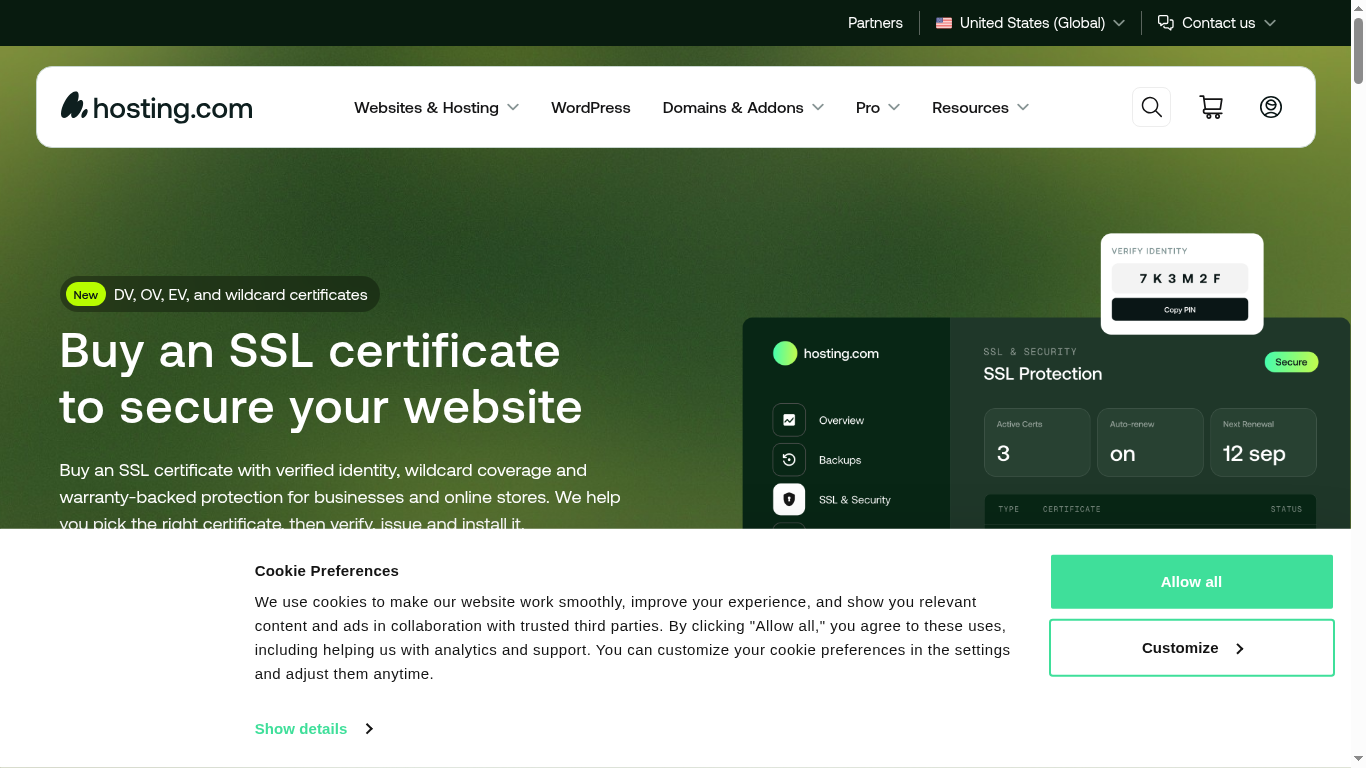1366x768 pixels.
Task: Click the Next Renewal 12 sep card
Action: click(x=1263, y=442)
